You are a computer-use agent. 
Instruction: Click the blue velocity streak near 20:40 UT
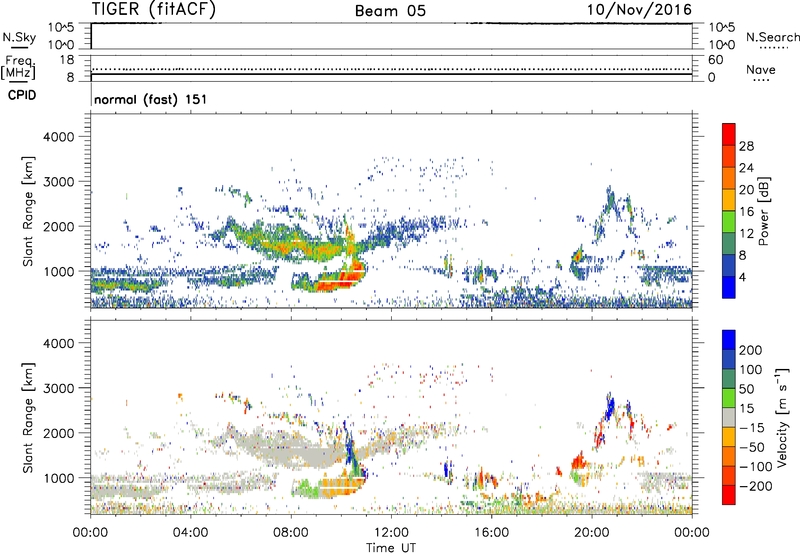(610, 407)
